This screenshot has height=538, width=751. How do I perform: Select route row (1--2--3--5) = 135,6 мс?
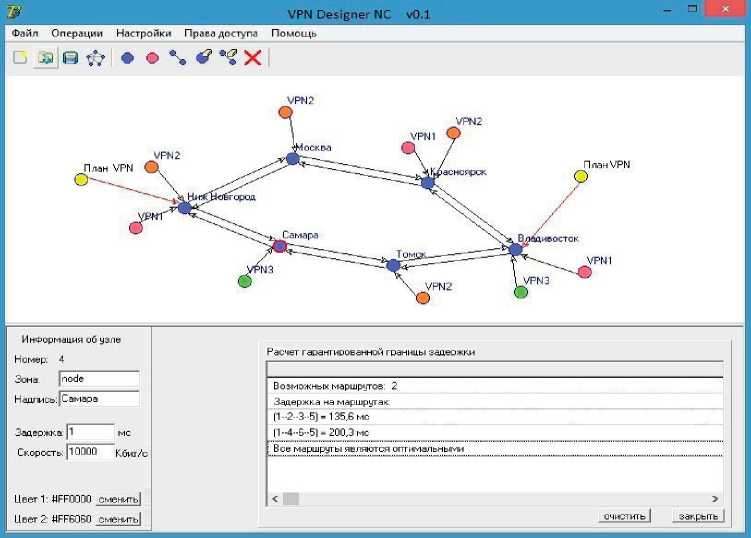tap(495, 417)
